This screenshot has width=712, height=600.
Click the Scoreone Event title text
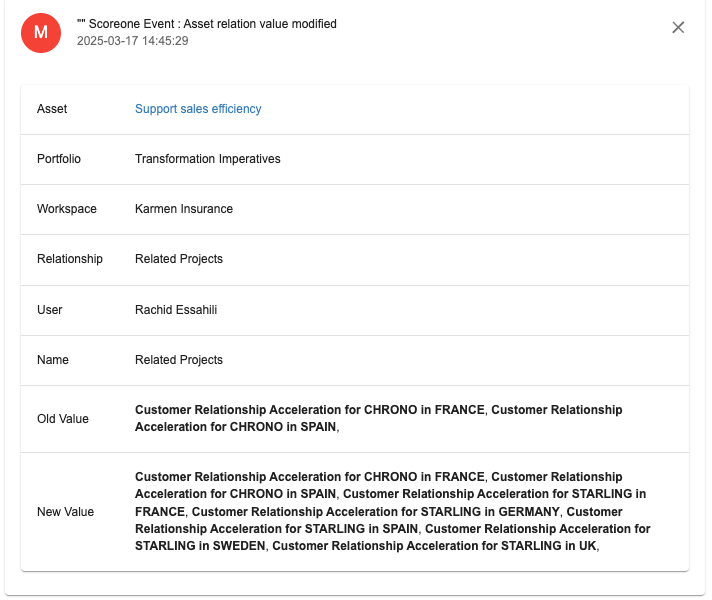click(x=207, y=24)
